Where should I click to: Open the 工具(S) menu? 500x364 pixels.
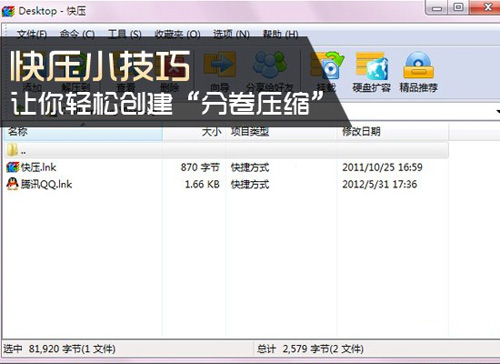[x=125, y=34]
